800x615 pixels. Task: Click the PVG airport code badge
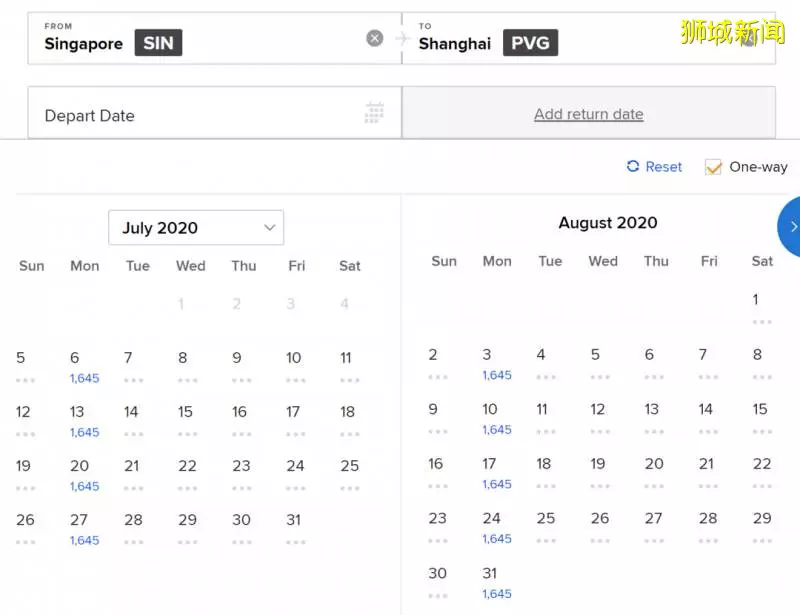(530, 43)
